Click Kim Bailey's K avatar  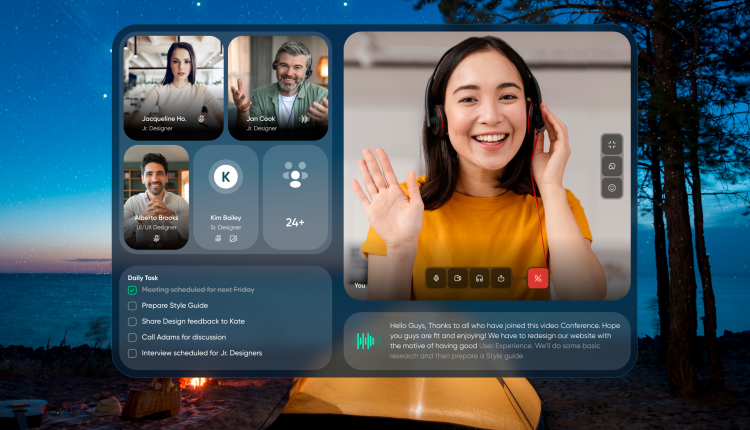coord(226,177)
